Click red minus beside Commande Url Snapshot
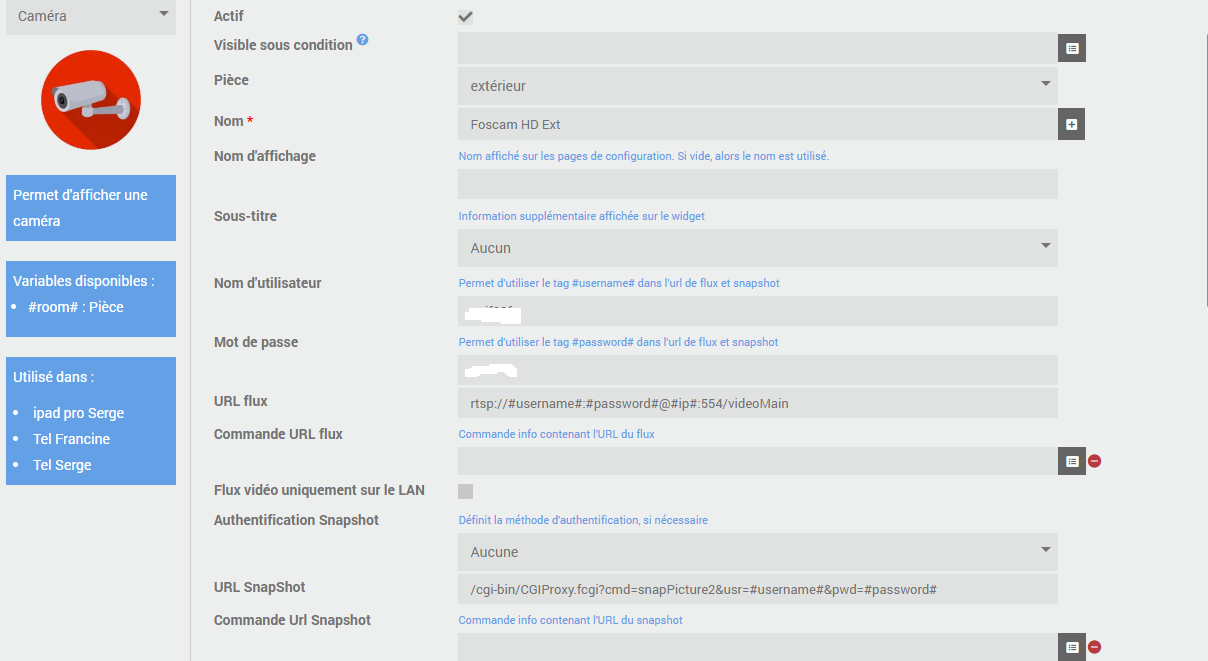 tap(1095, 647)
